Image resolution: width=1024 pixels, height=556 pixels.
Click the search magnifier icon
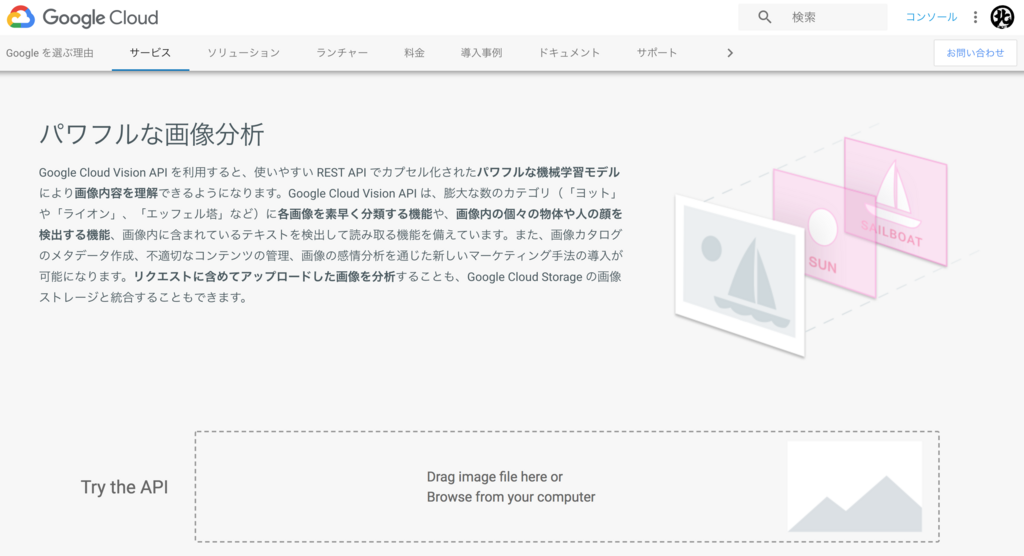(x=764, y=17)
